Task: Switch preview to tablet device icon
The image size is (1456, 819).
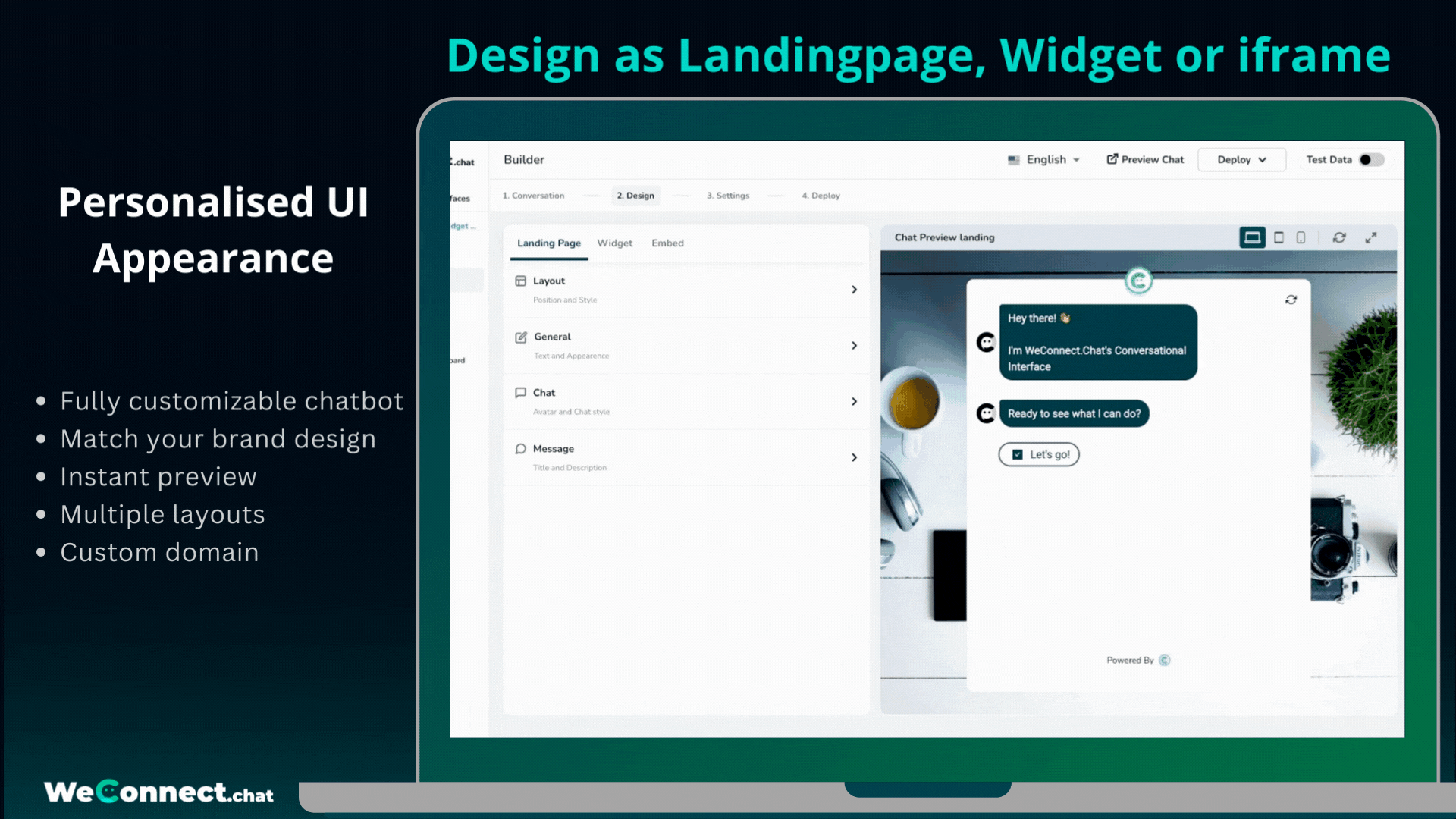Action: (x=1279, y=238)
